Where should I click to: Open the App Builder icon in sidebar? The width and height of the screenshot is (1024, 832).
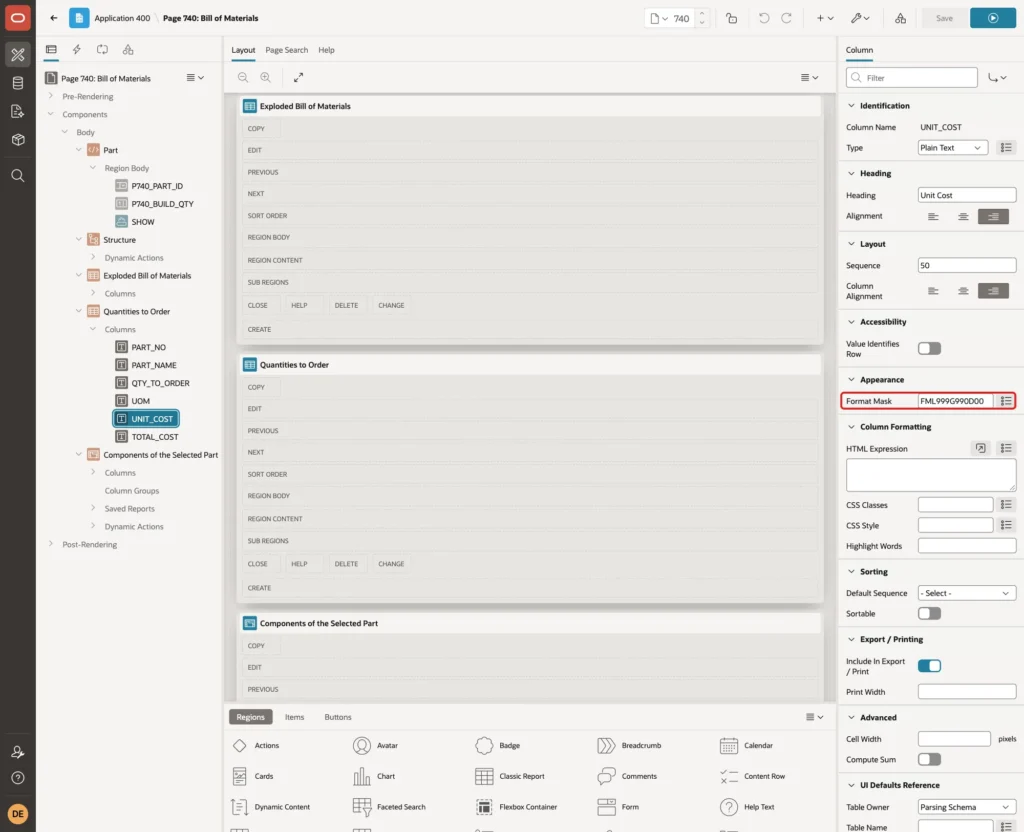click(x=18, y=55)
